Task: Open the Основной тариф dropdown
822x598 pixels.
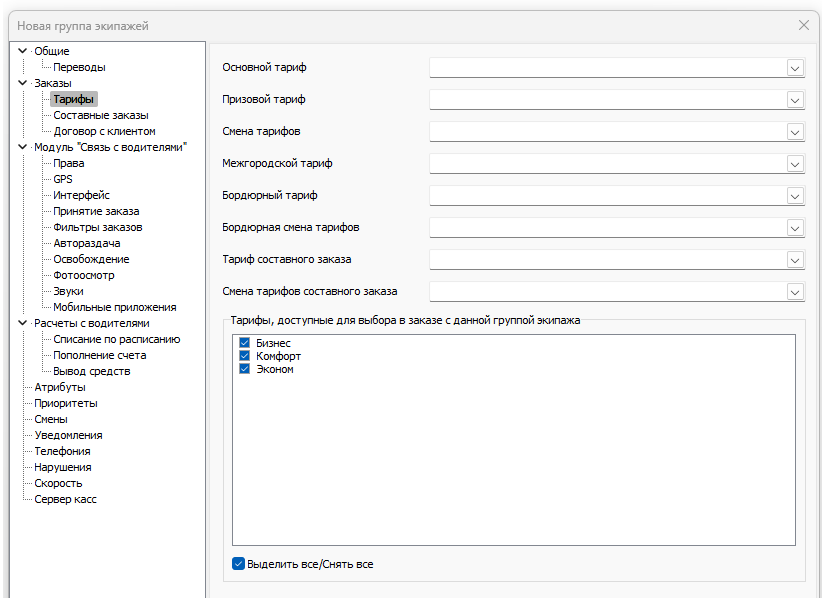Action: point(795,68)
